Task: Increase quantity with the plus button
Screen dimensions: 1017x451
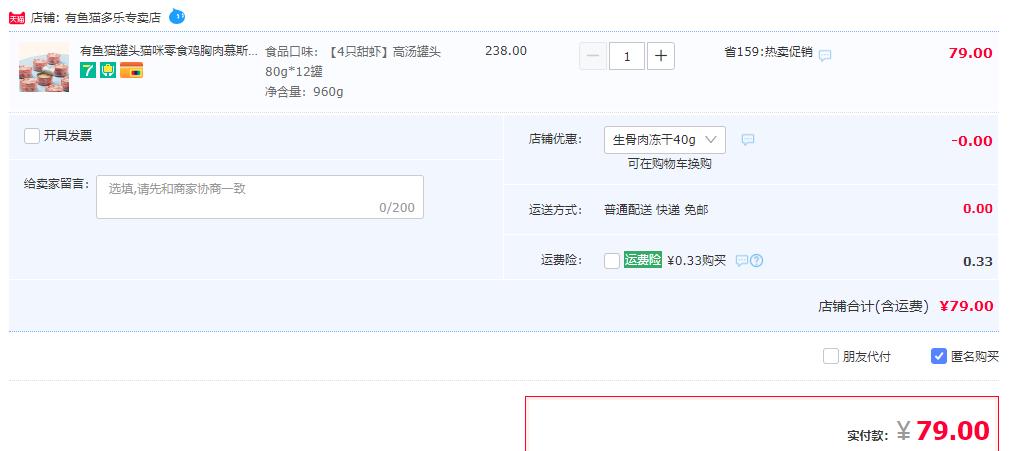Action: point(660,56)
